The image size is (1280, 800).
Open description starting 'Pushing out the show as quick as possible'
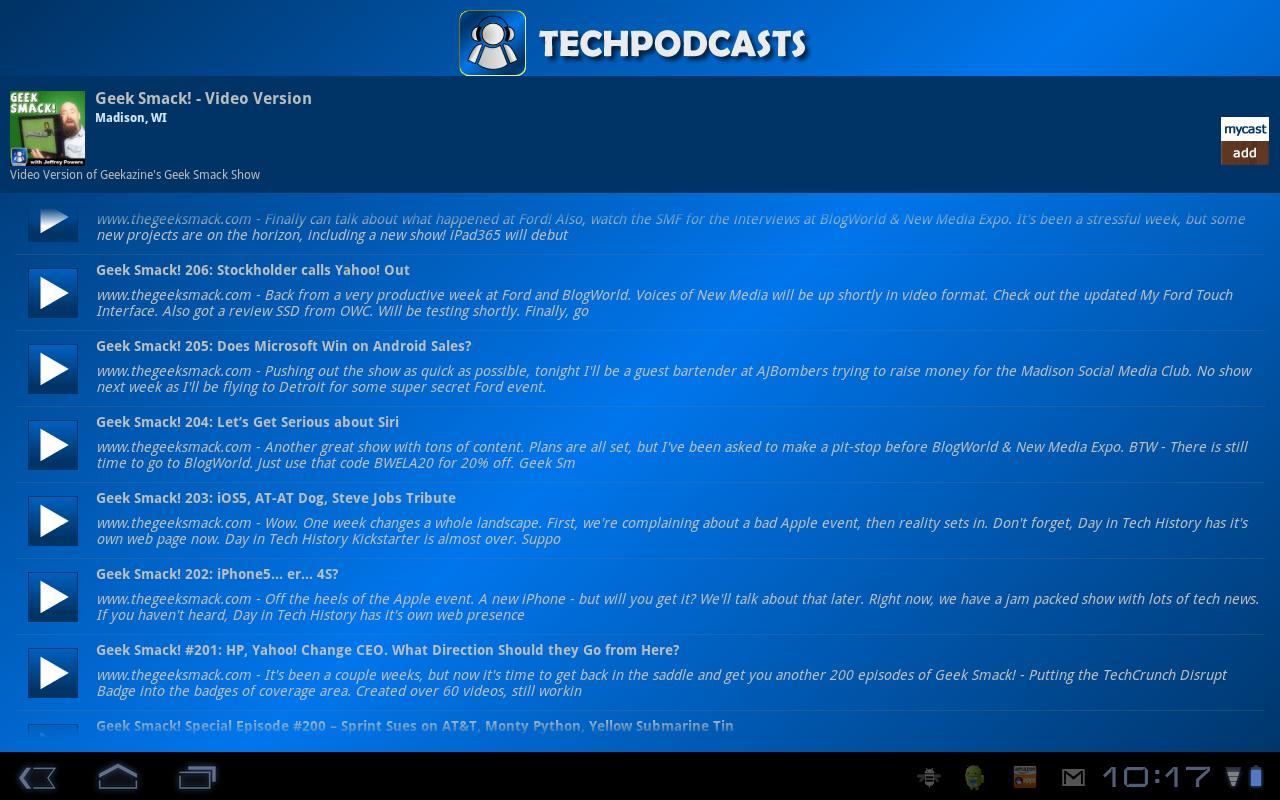point(674,379)
